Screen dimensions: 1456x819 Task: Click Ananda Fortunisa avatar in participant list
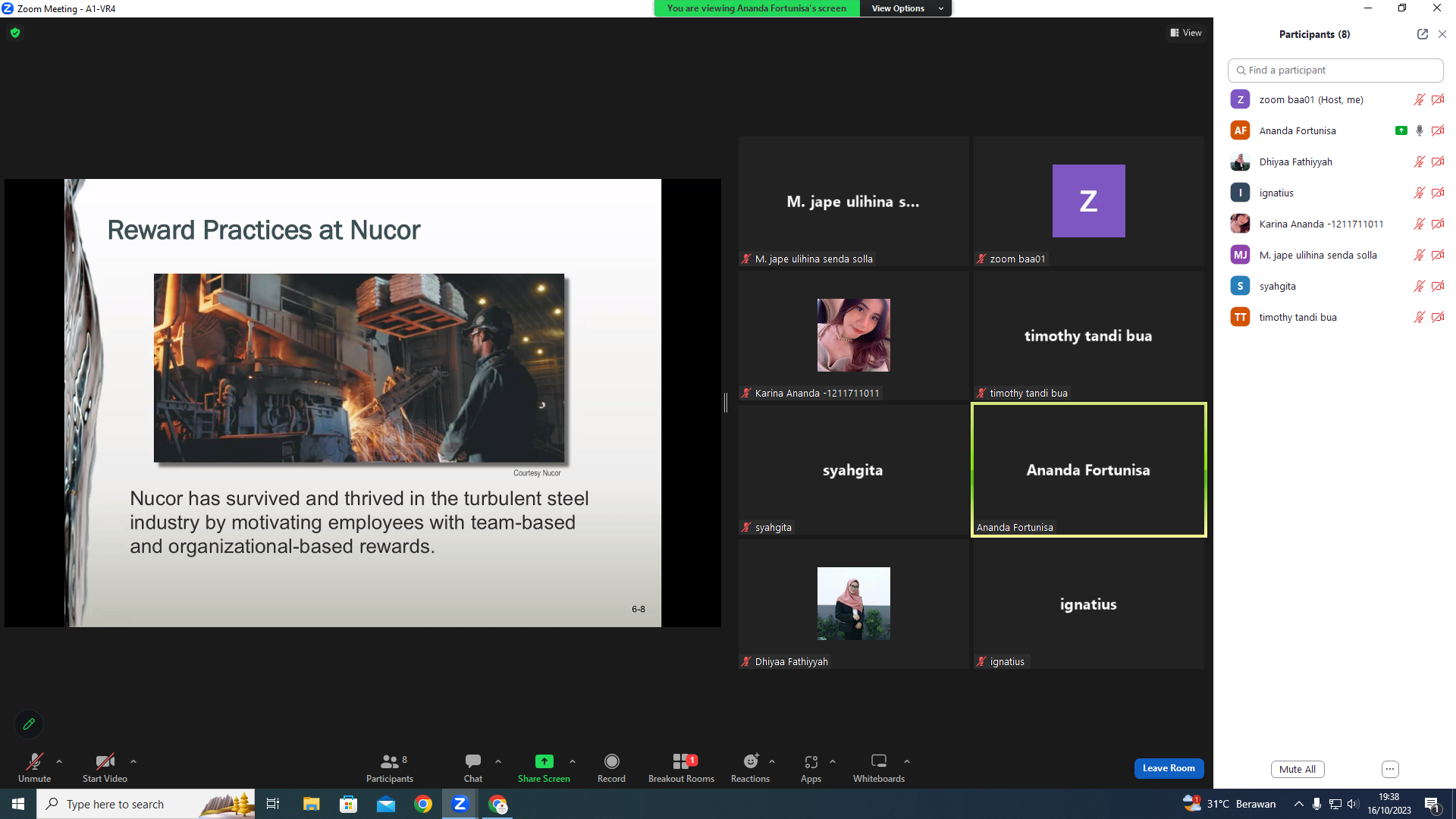1241,130
